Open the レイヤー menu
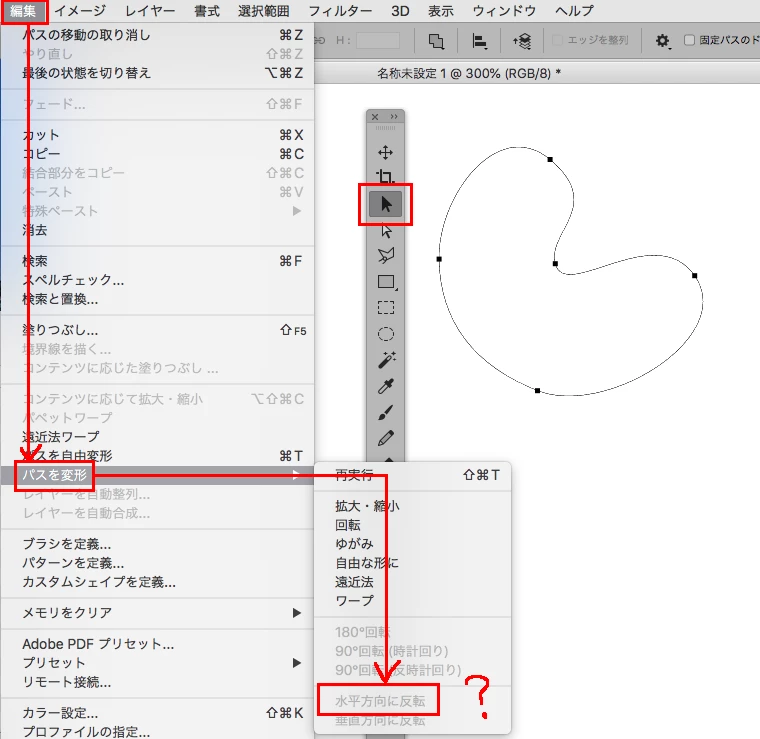Screen dimensions: 760x739 click(150, 11)
